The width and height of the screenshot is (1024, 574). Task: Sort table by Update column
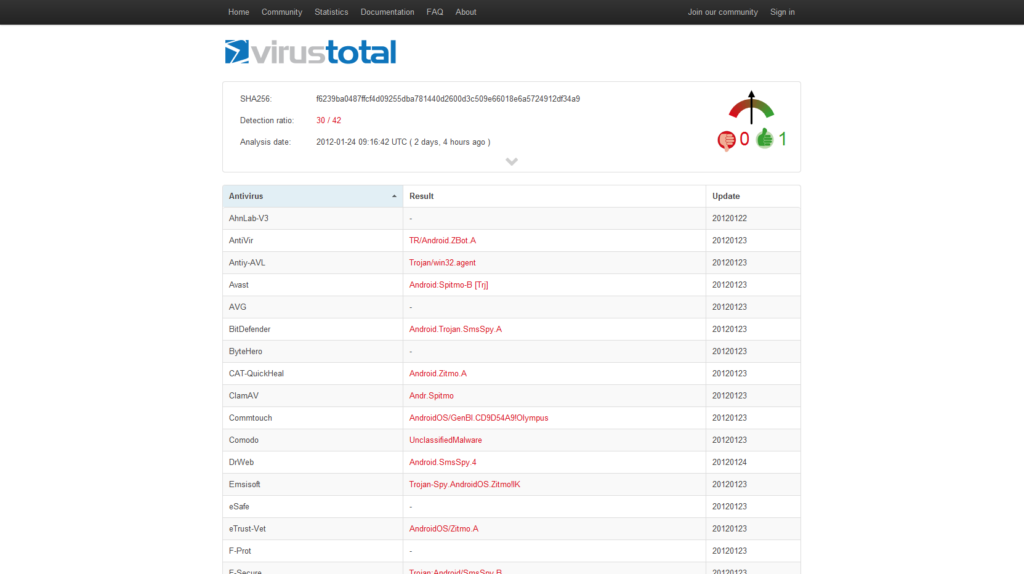click(x=725, y=196)
